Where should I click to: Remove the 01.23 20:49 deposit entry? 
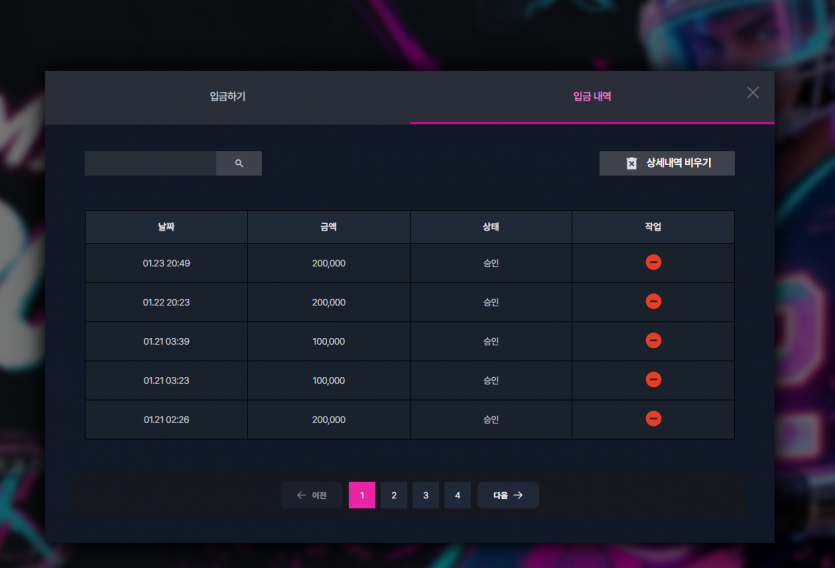coord(653,262)
